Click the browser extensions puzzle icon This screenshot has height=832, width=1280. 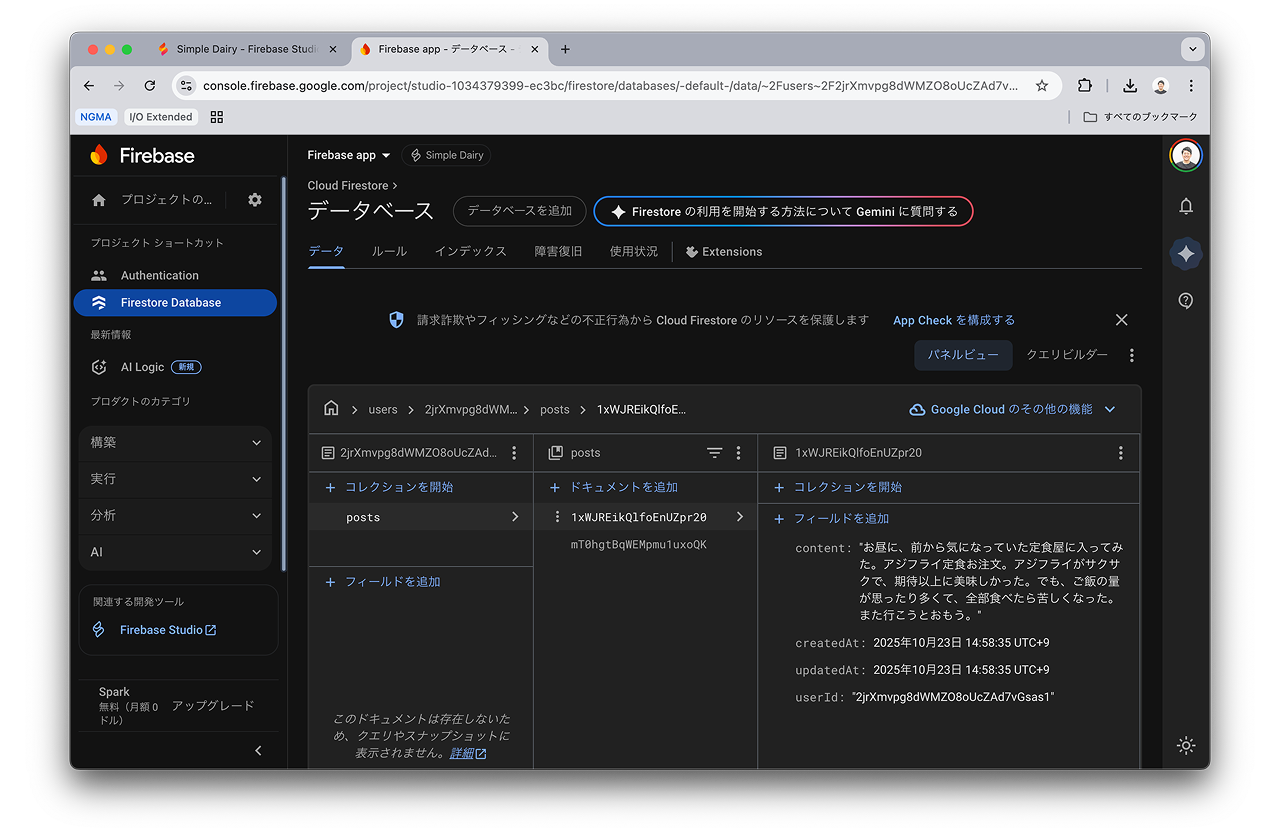coord(1084,85)
